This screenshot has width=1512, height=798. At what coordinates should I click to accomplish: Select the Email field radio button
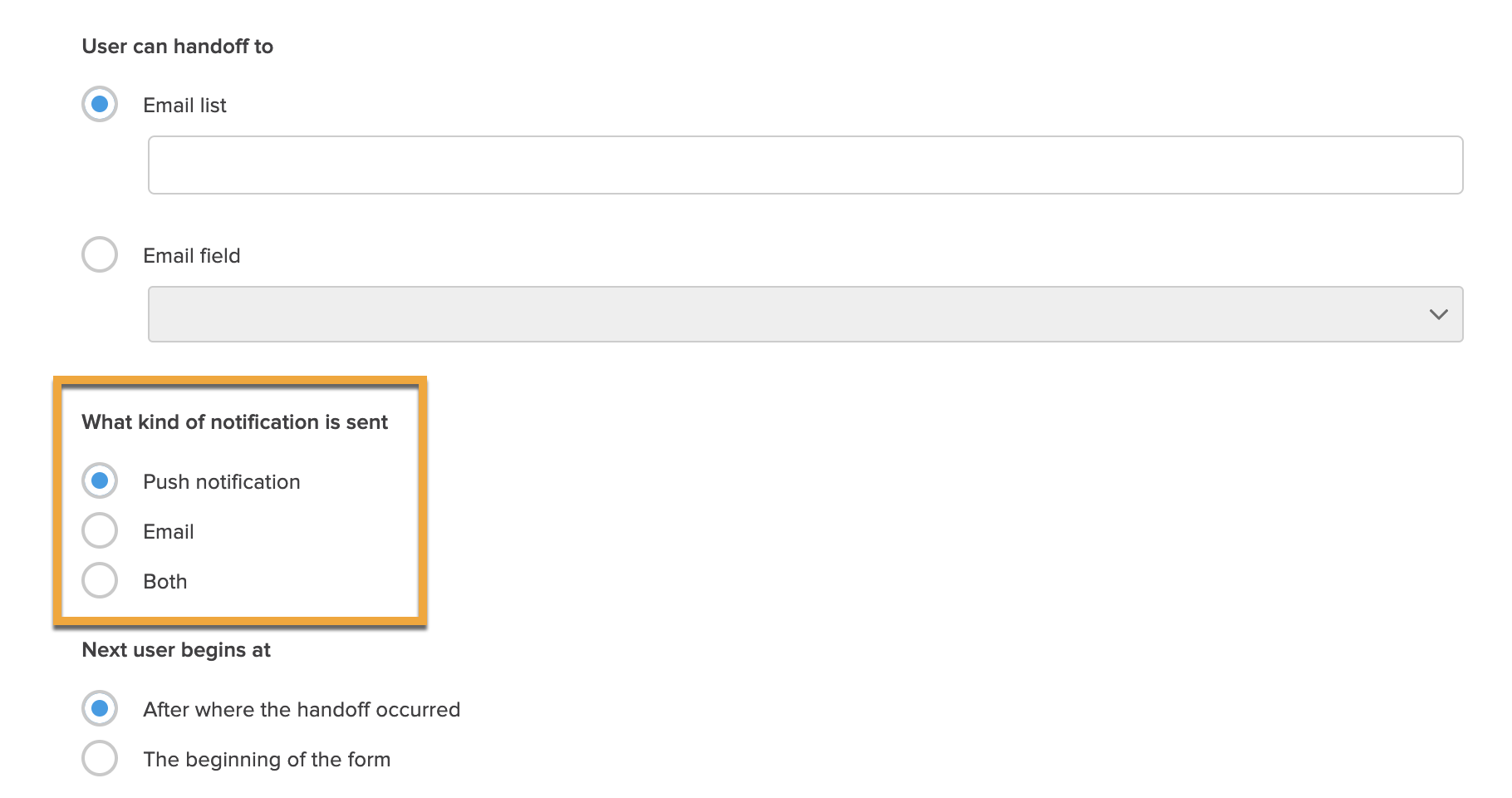[100, 255]
